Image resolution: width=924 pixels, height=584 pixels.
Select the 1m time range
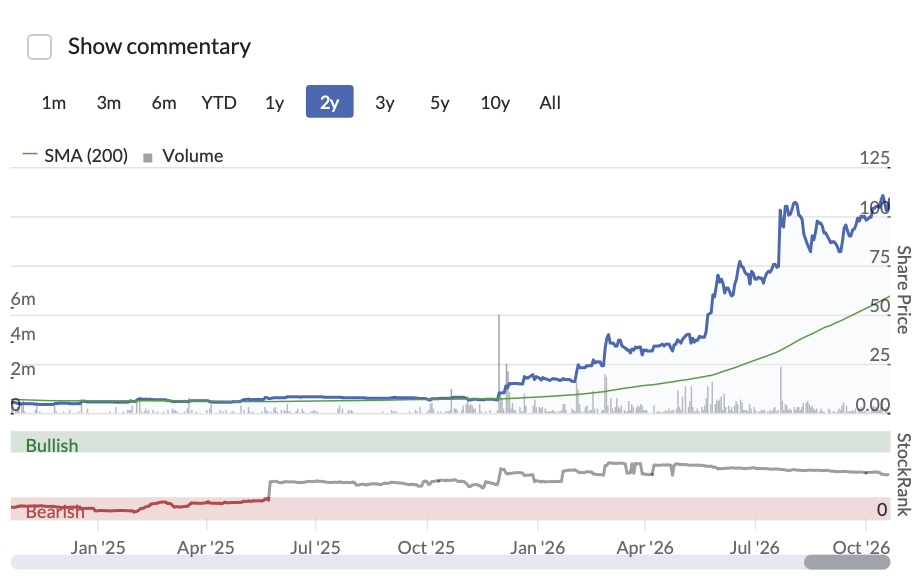54,103
